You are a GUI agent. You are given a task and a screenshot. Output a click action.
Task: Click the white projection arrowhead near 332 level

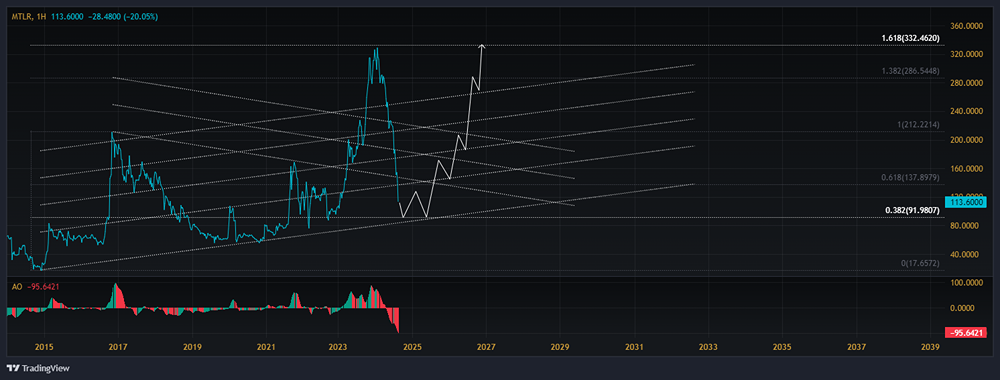pyautogui.click(x=483, y=47)
